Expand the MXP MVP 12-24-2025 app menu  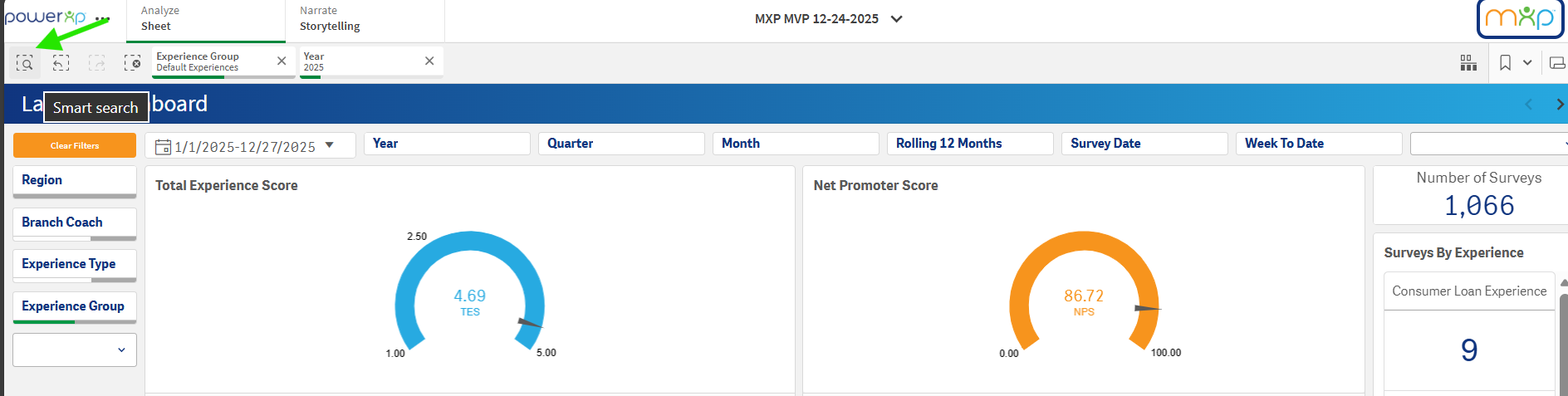pos(896,19)
